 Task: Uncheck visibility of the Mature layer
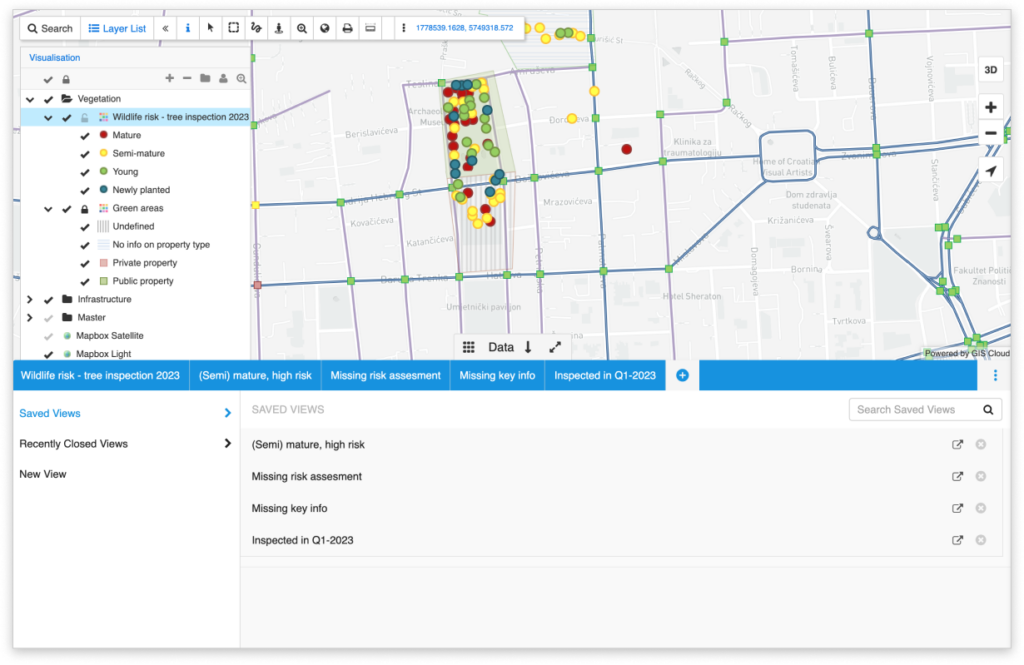[84, 134]
